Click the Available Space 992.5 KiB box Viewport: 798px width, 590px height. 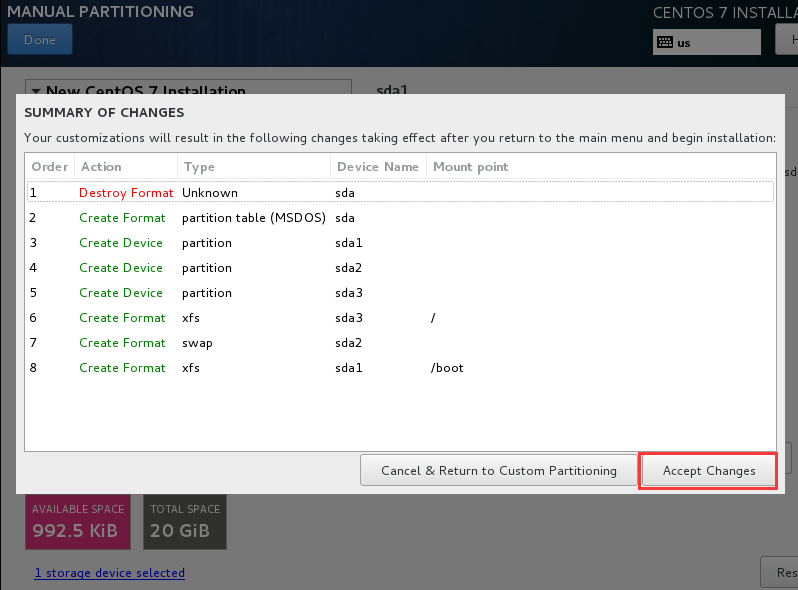pos(78,522)
